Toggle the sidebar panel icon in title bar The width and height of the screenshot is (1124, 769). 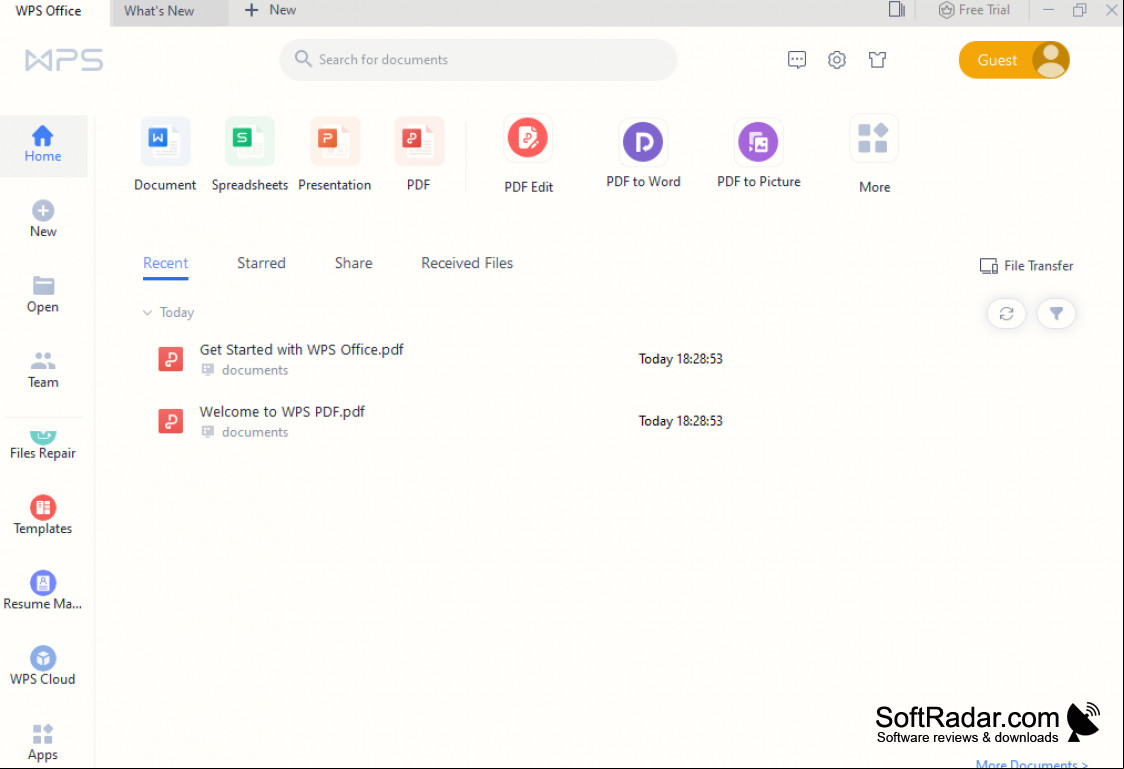[896, 10]
